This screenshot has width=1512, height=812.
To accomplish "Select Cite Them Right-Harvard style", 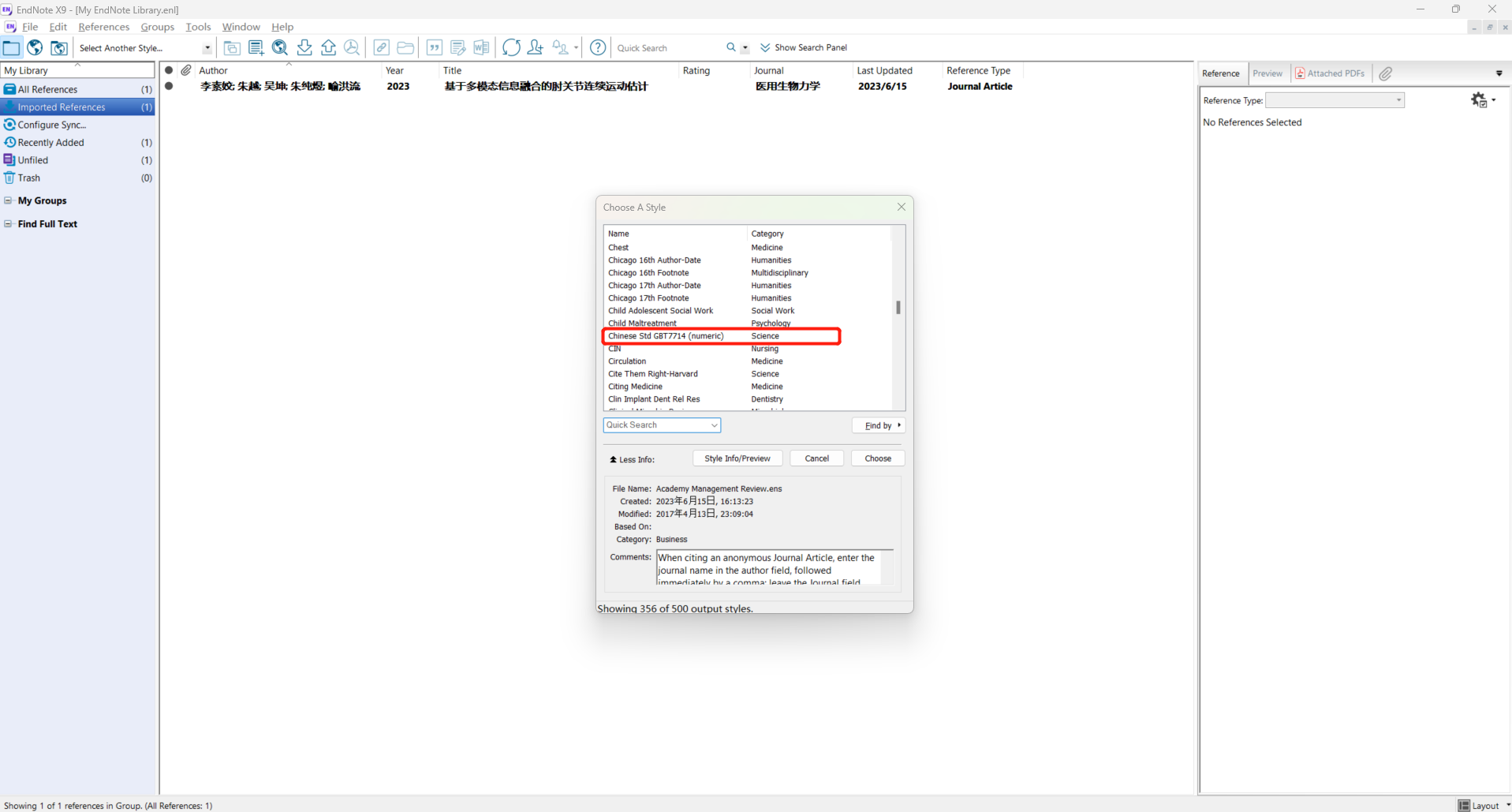I will (x=748, y=374).
